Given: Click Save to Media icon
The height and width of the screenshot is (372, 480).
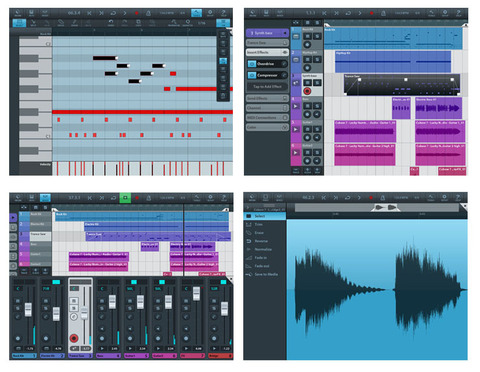Looking at the screenshot, I should click(x=249, y=274).
